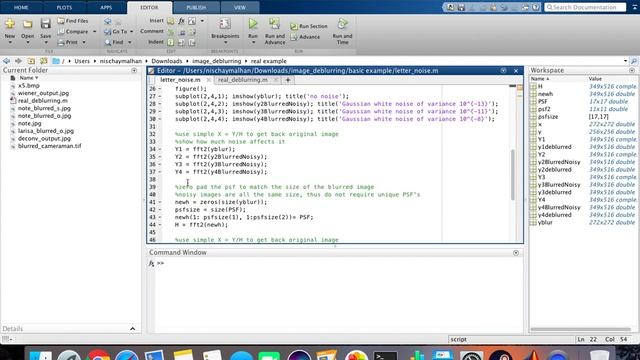Viewport: 640px width, 360px height.
Task: Open the Current Folder panel actions menu
Action: click(x=134, y=71)
